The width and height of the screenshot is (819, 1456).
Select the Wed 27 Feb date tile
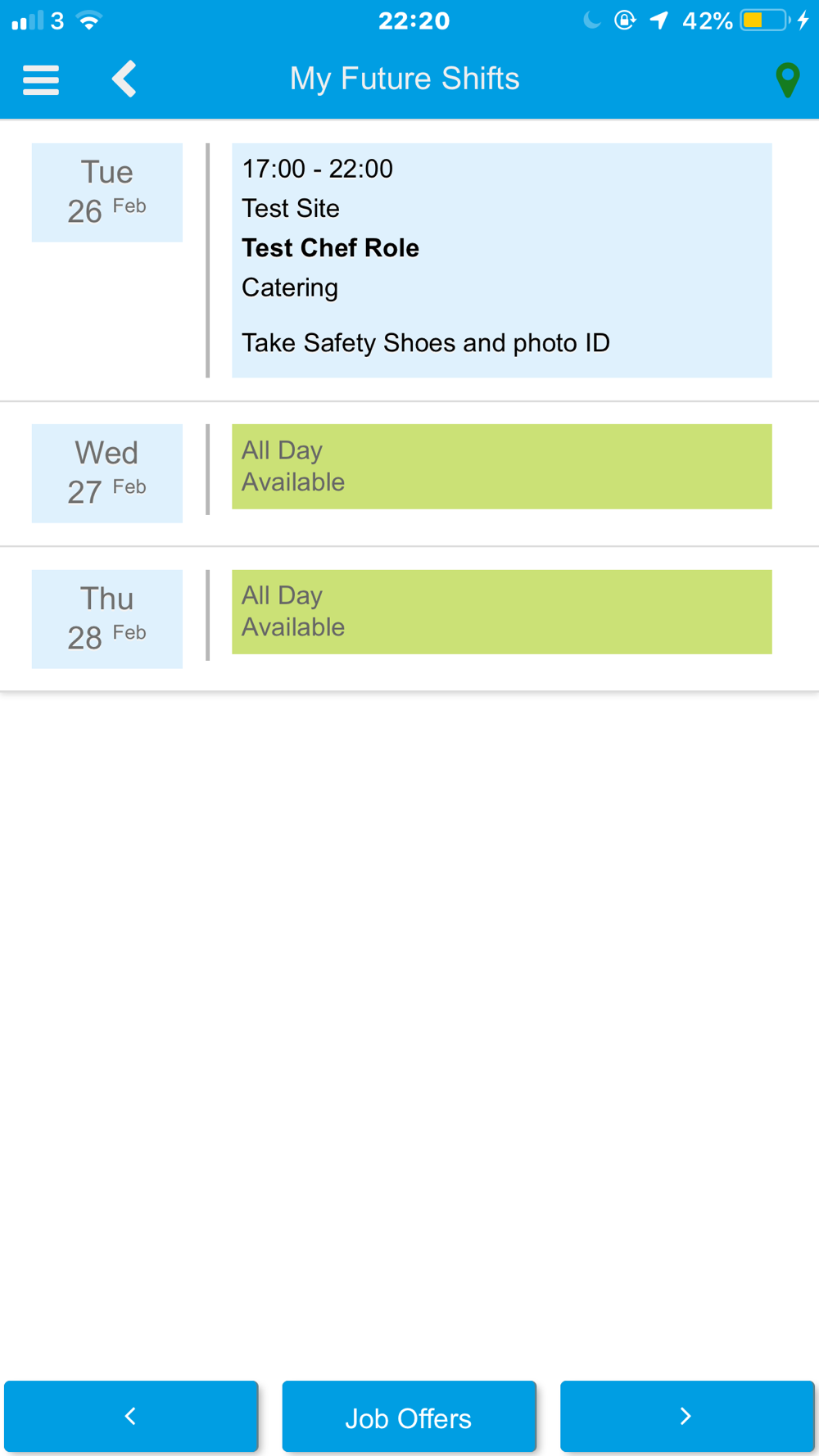[x=107, y=473]
